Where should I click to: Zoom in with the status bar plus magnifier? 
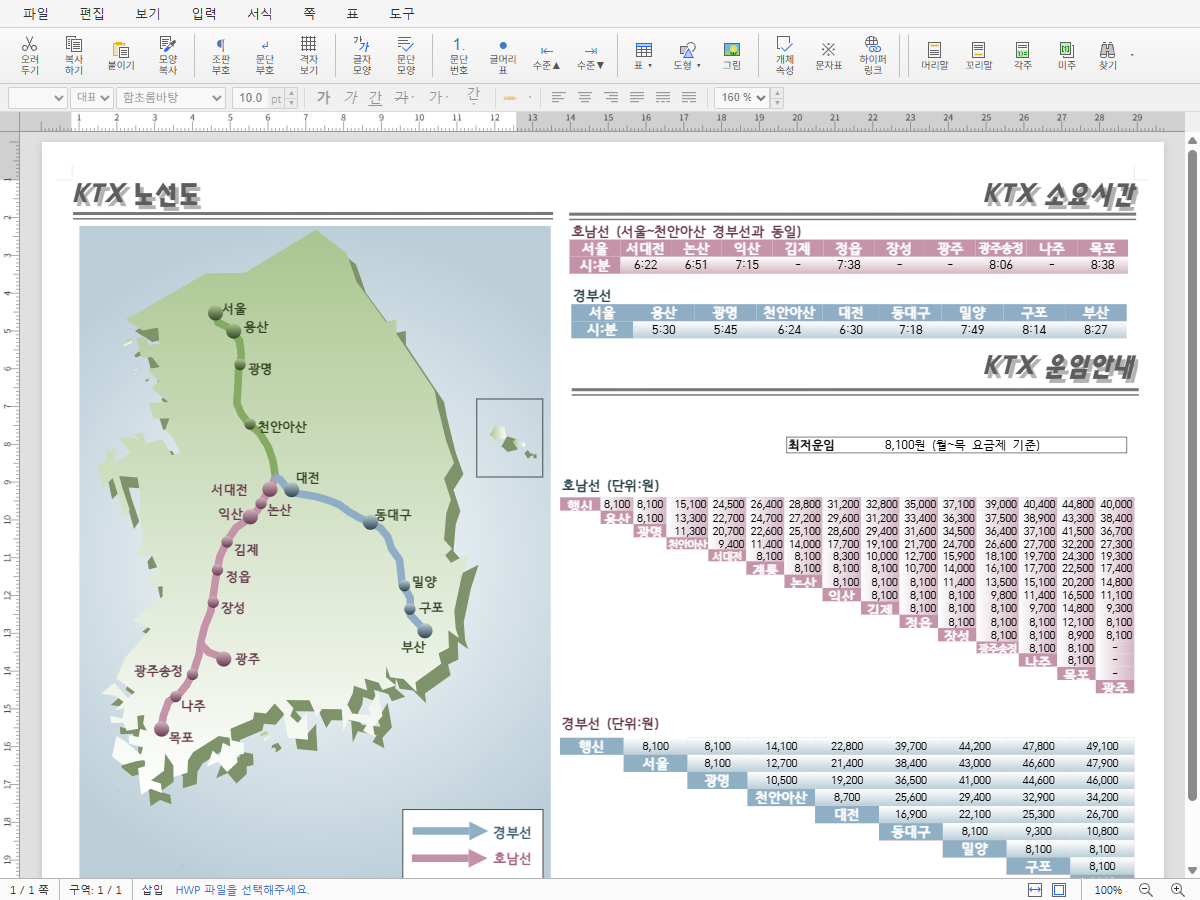1177,889
